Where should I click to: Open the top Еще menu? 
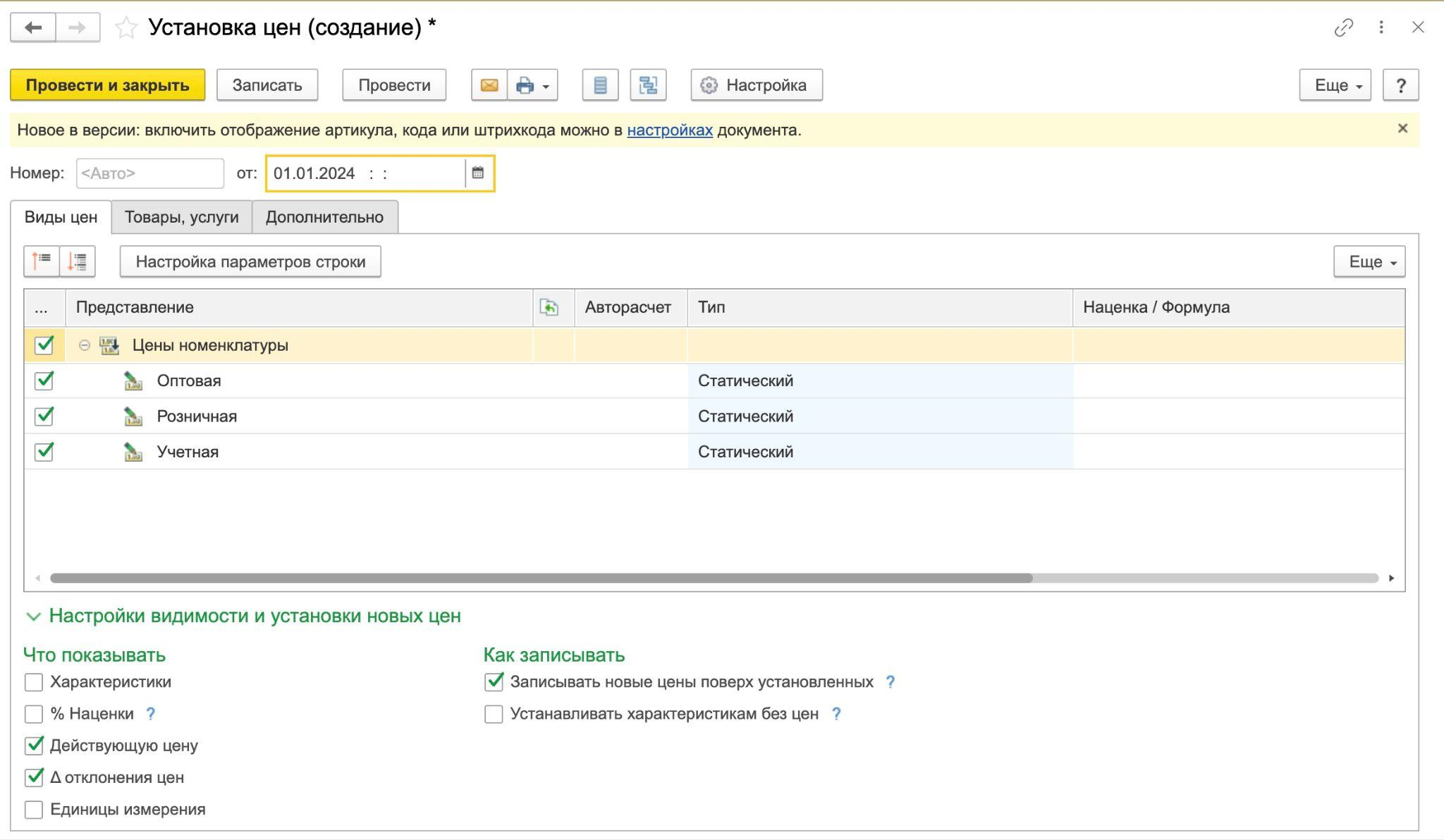1335,85
